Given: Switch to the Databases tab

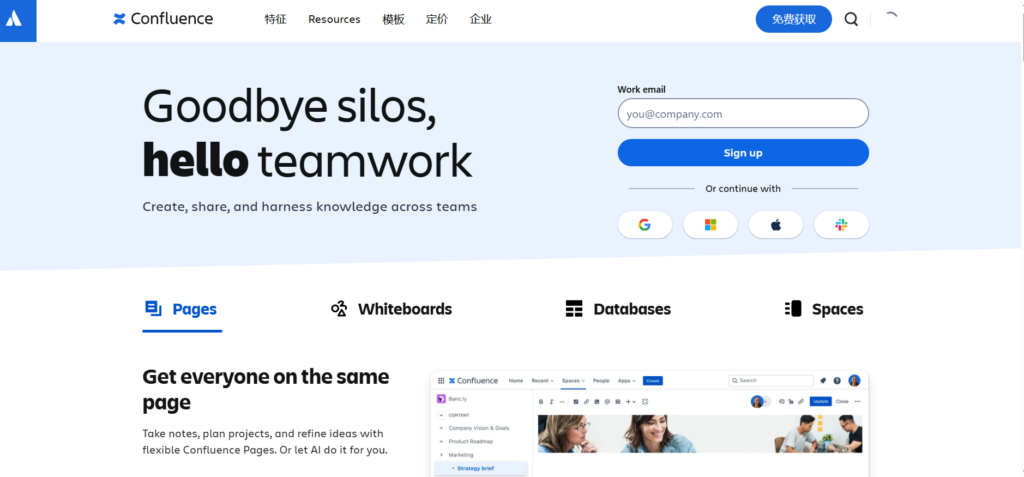Looking at the screenshot, I should pyautogui.click(x=618, y=309).
